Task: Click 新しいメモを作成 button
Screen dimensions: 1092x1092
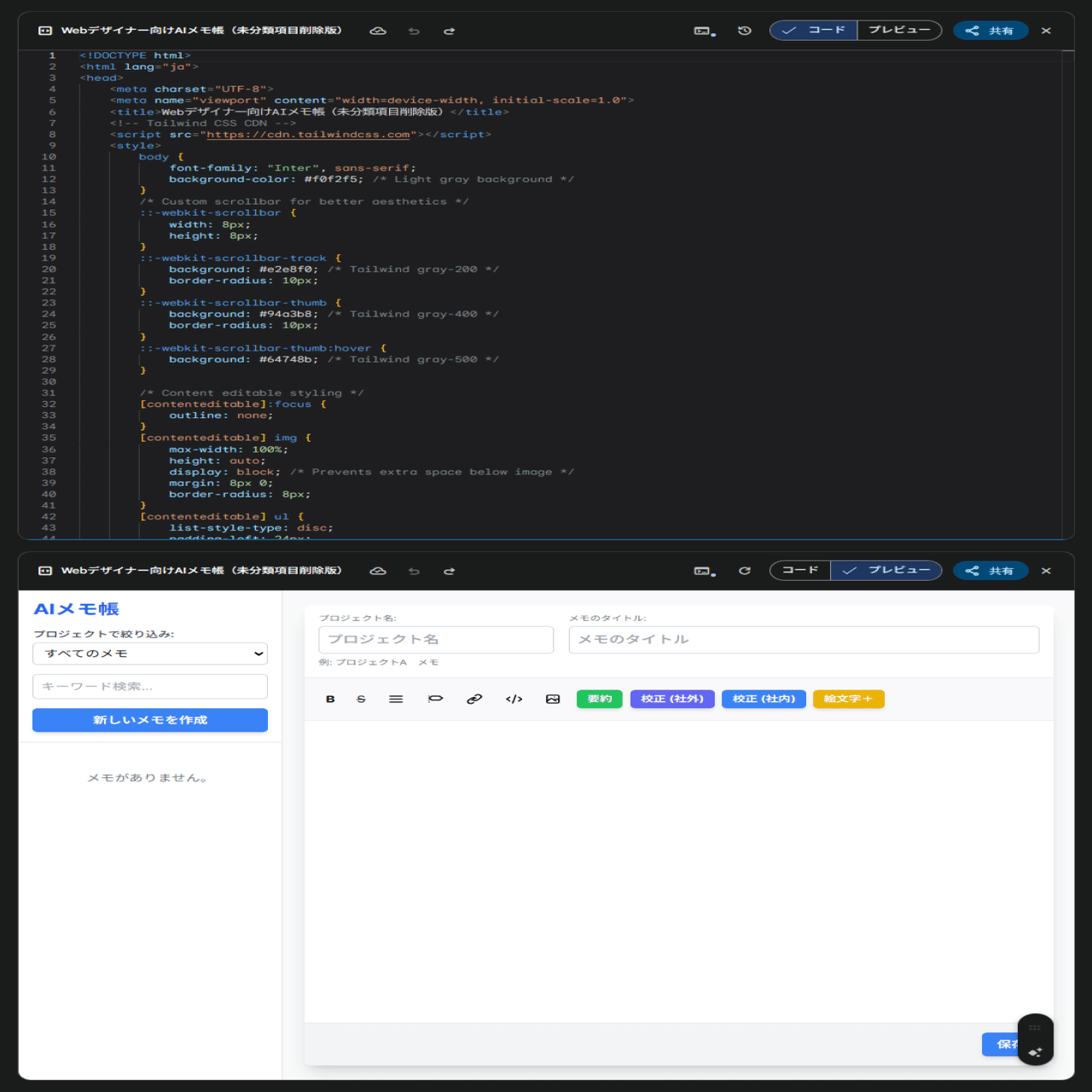Action: pos(150,720)
